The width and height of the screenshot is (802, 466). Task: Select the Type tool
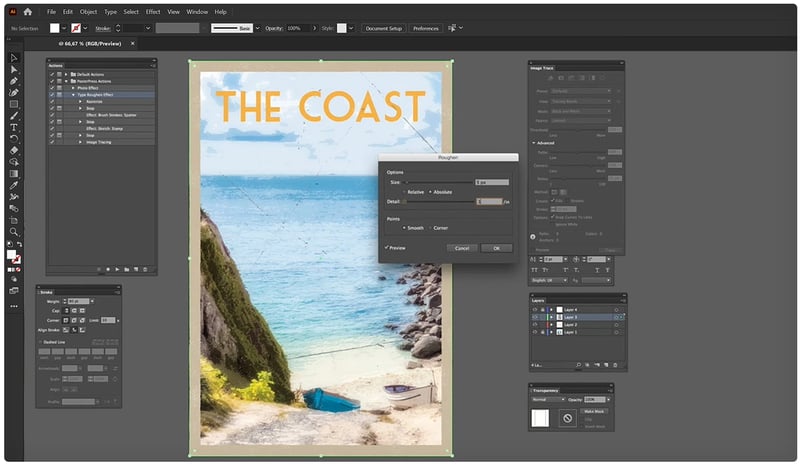14,127
